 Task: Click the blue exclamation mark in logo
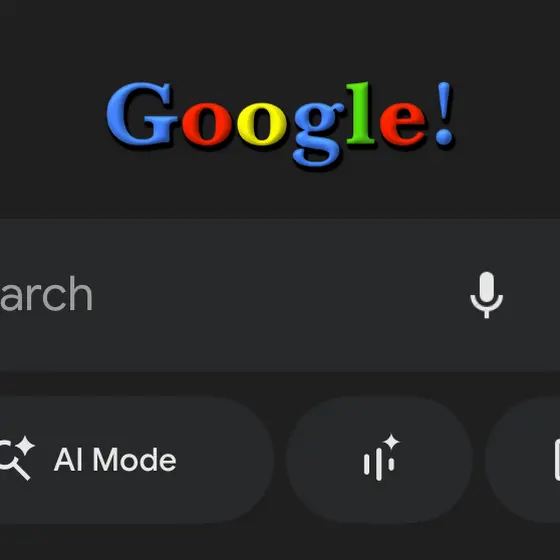click(444, 113)
